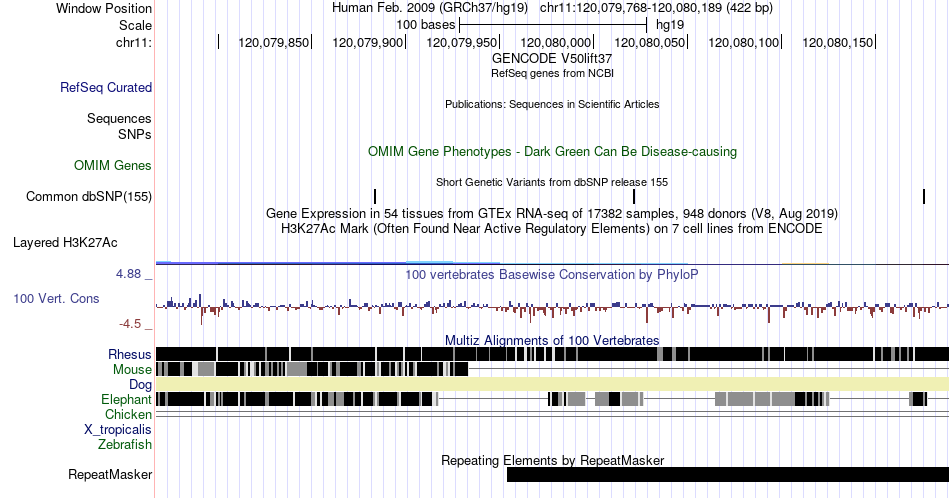Click the Rhesus black alignment block

(x=553, y=354)
